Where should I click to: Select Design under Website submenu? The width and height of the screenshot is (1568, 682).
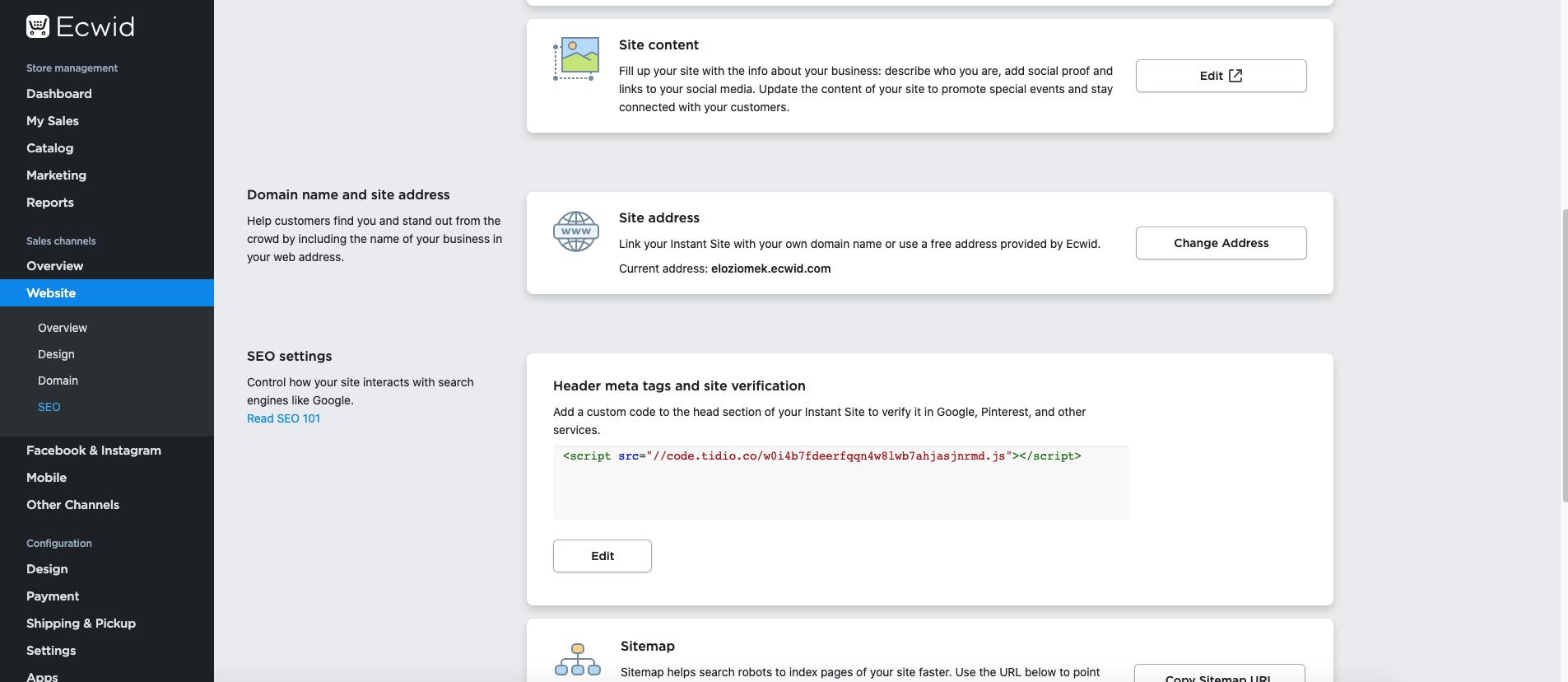point(56,354)
